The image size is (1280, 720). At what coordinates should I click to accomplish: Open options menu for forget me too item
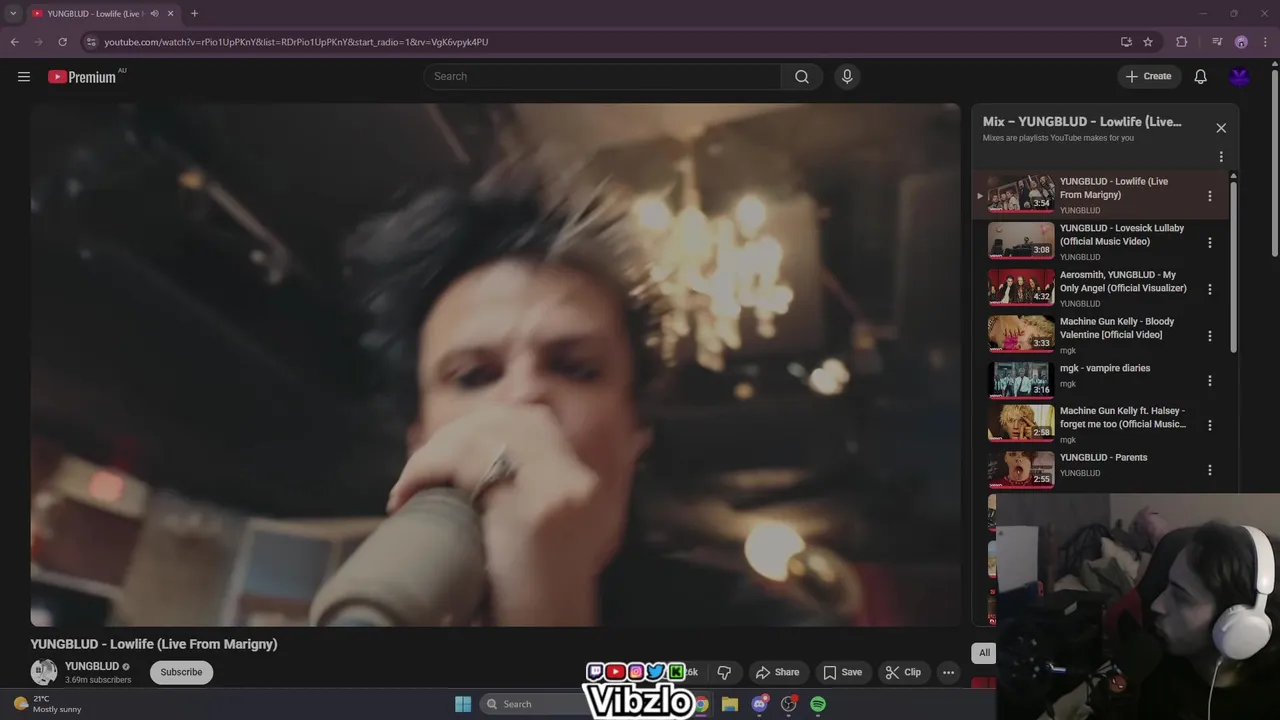click(1210, 425)
